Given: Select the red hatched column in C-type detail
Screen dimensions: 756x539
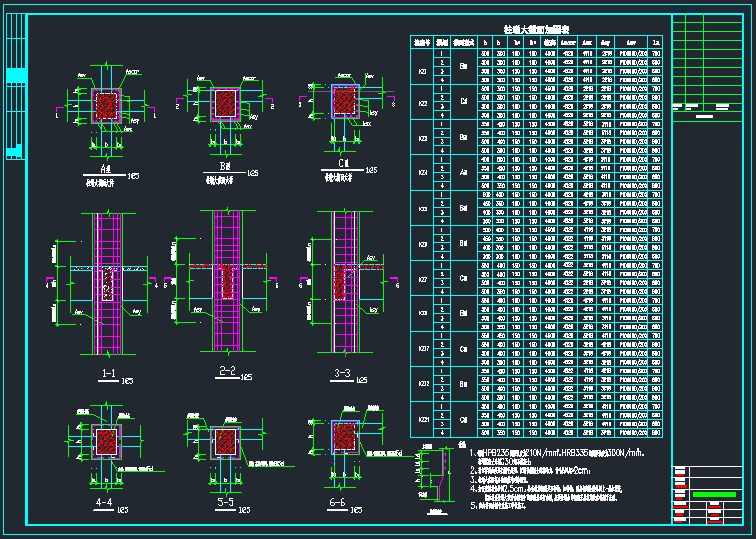Looking at the screenshot, I should coord(344,99).
